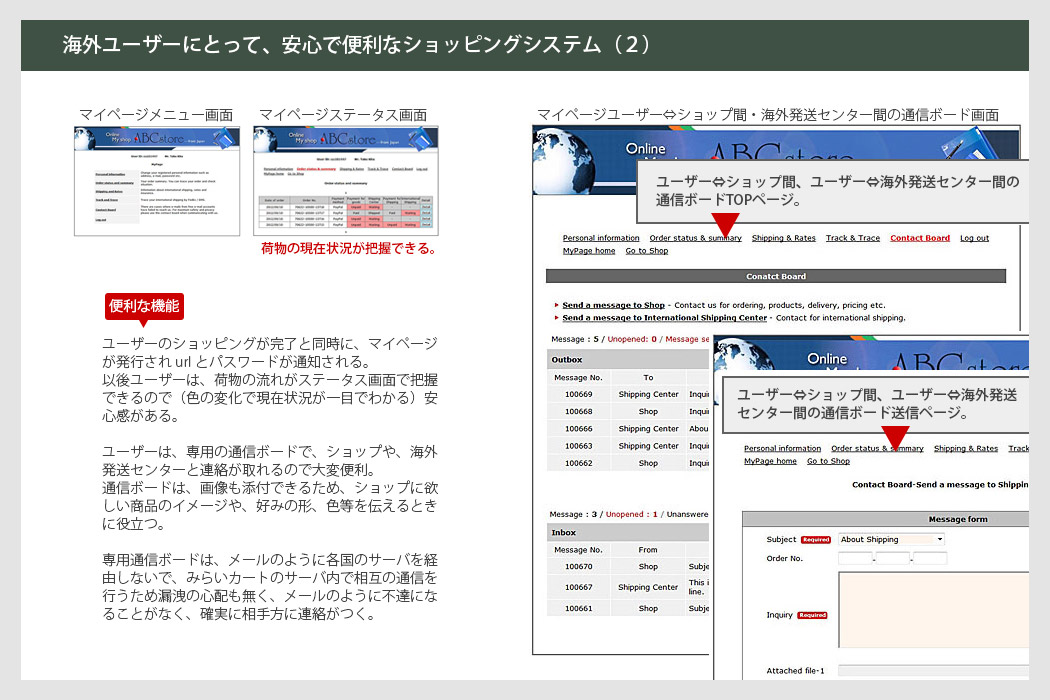Open Personal information on the message form page
The image size is (1050, 700).
(782, 448)
